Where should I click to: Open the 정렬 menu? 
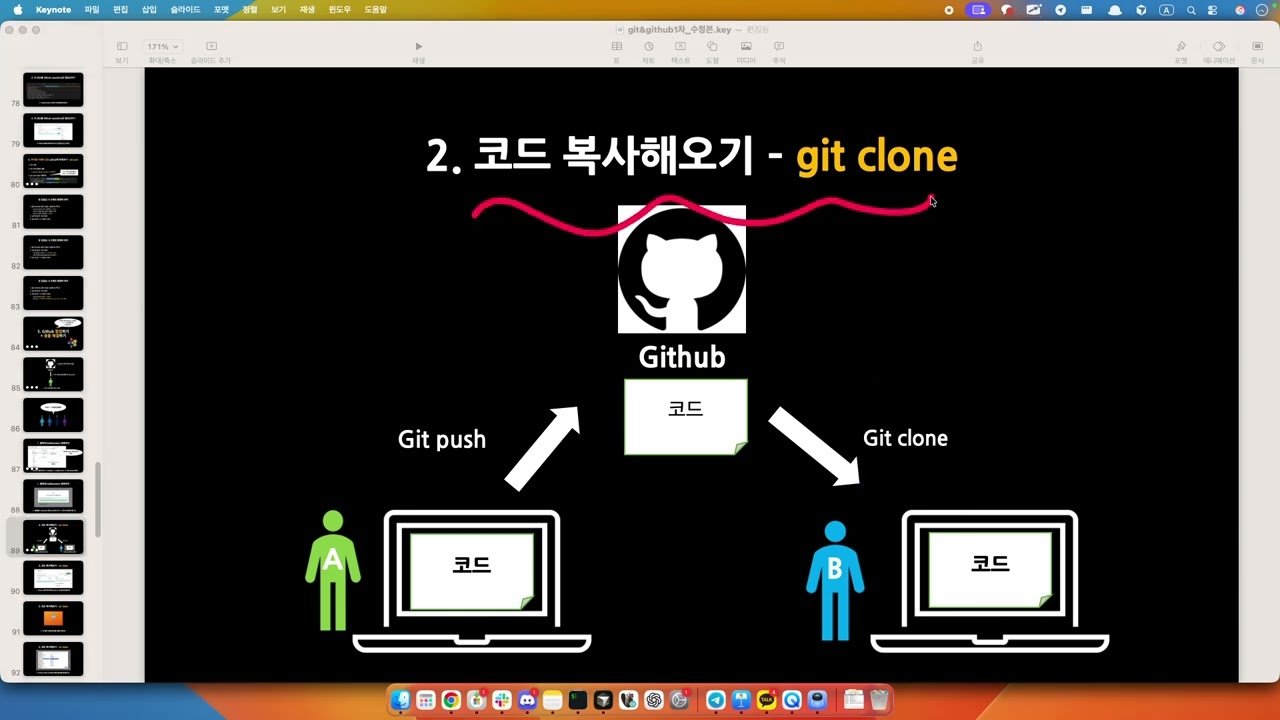(250, 9)
